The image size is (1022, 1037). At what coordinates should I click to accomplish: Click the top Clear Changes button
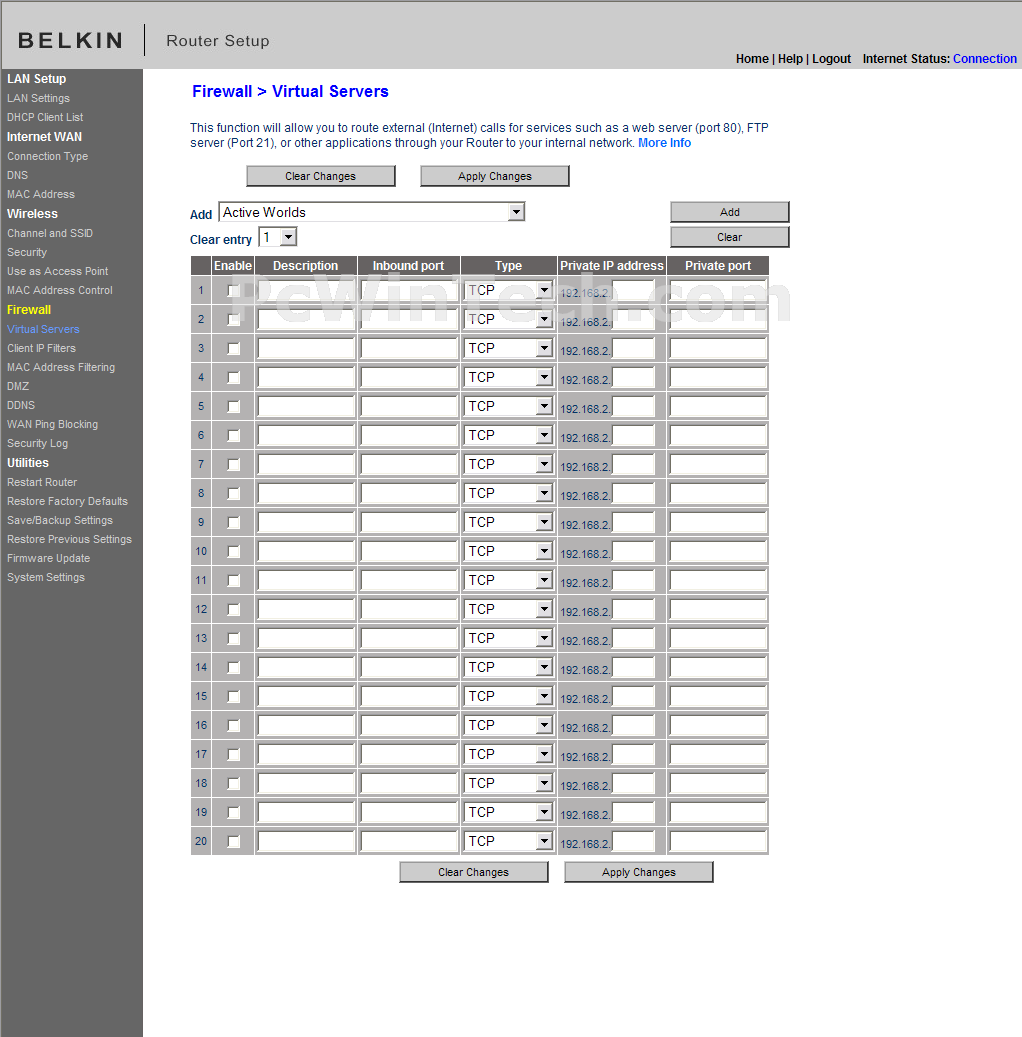(x=321, y=177)
